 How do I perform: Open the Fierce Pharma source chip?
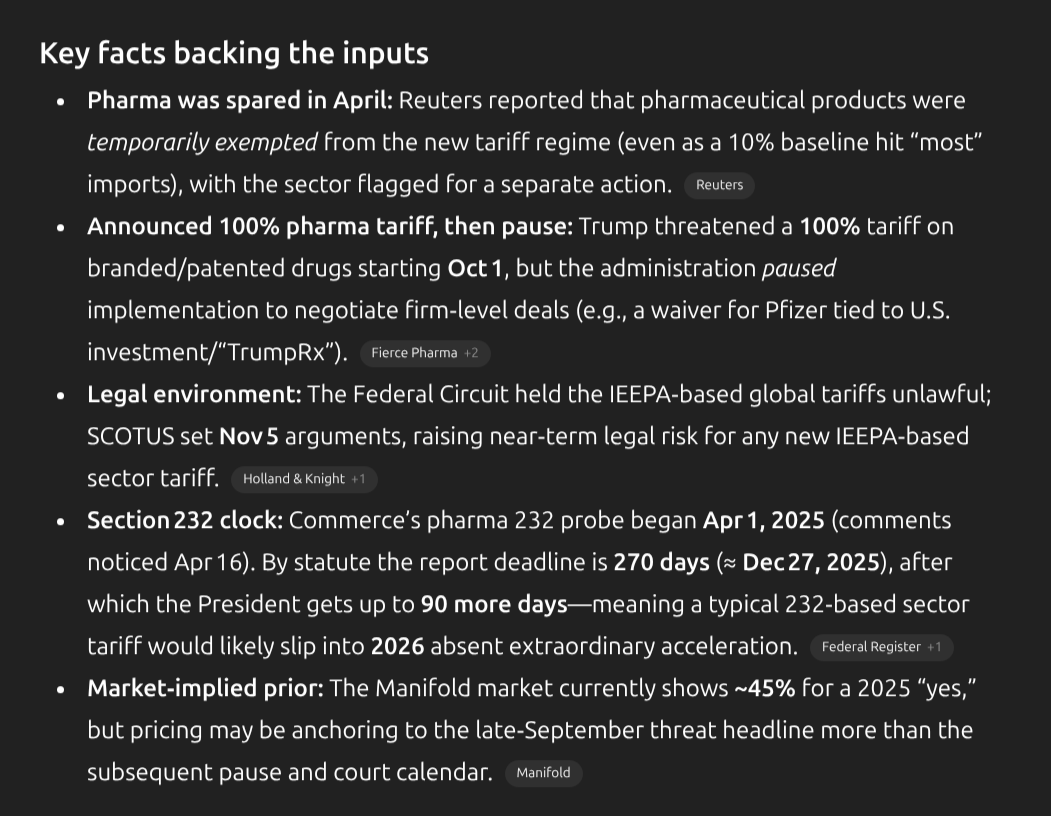(424, 353)
